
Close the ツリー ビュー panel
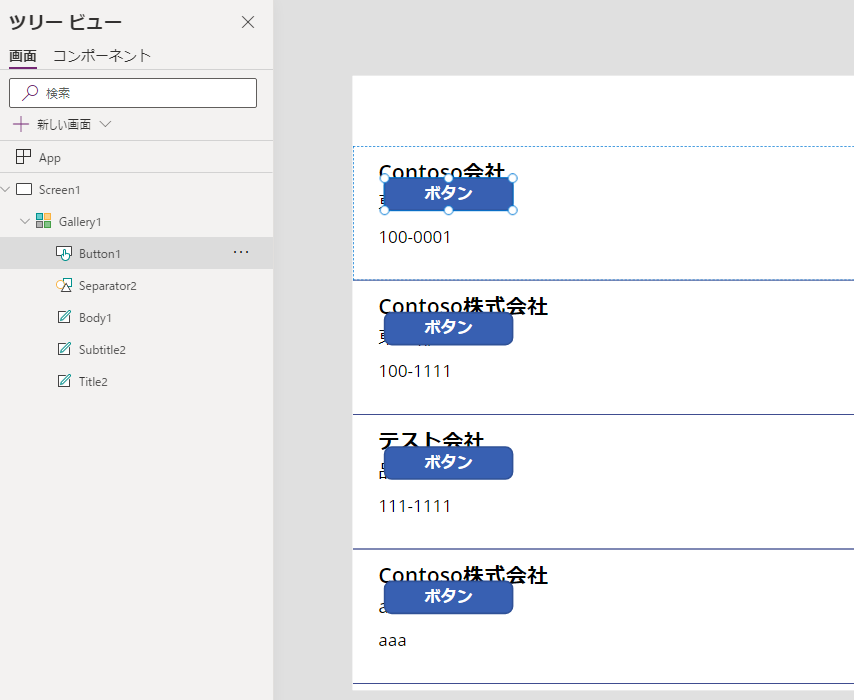(x=248, y=22)
